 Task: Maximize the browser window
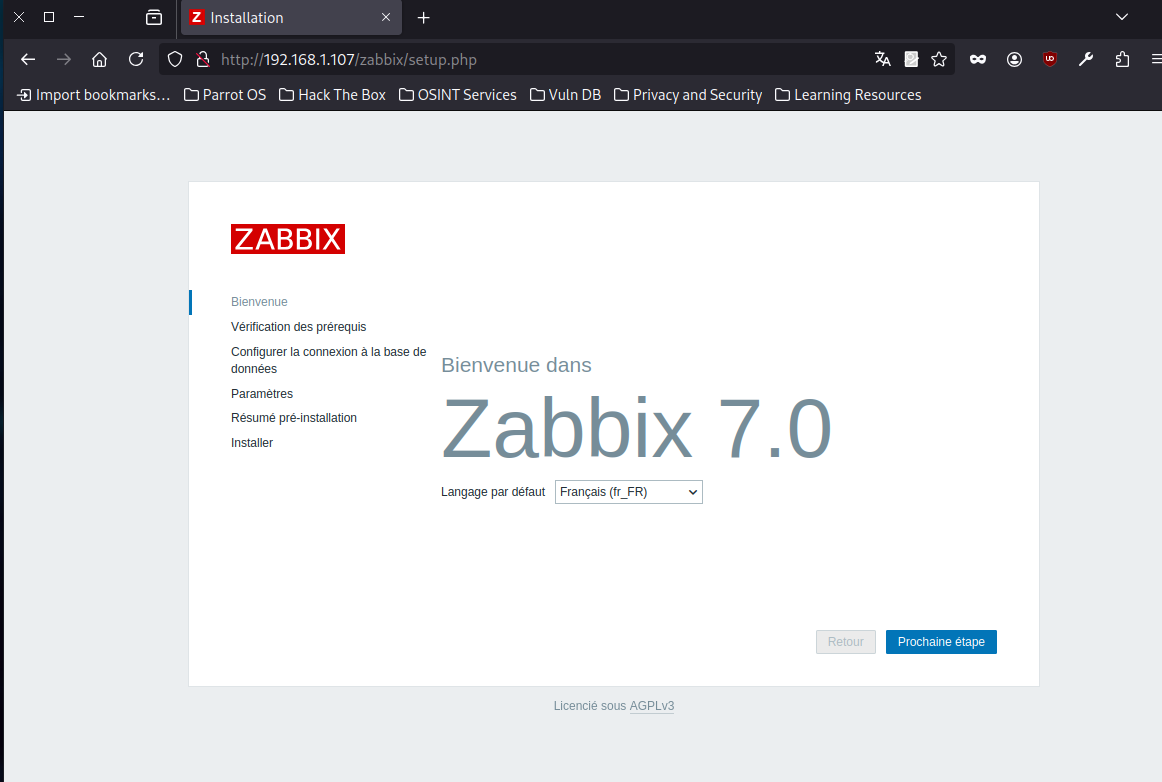coord(49,17)
